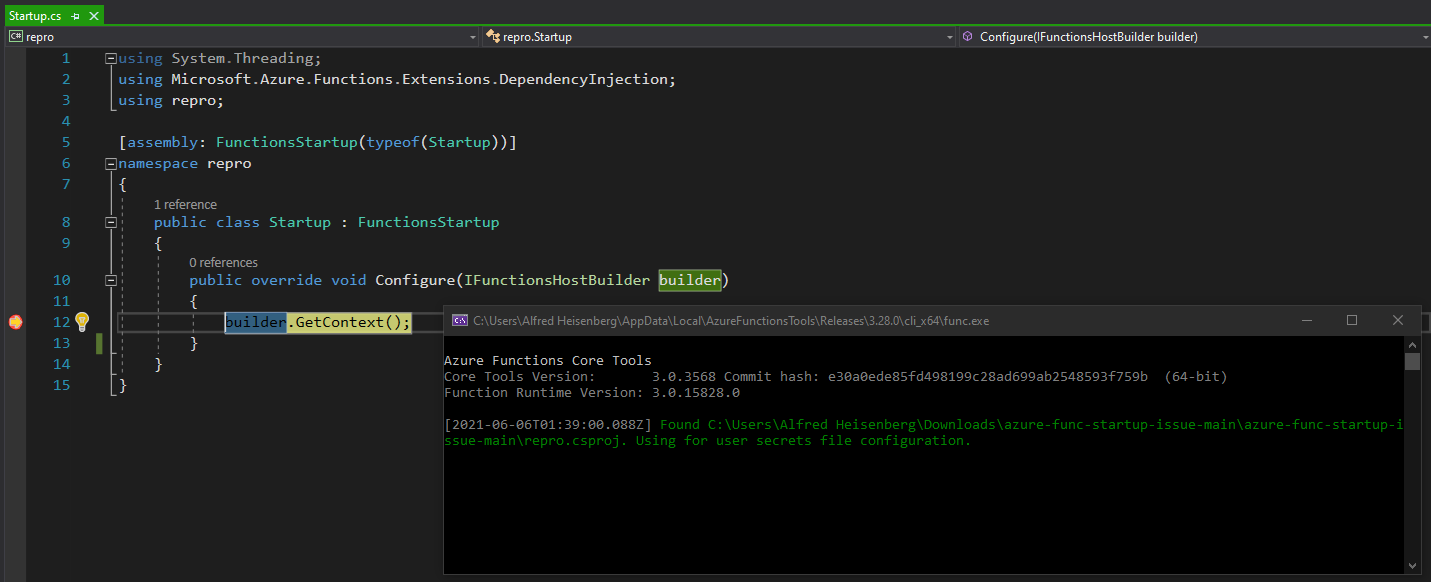Collapse the Configure method block
1431x582 pixels.
coord(110,280)
